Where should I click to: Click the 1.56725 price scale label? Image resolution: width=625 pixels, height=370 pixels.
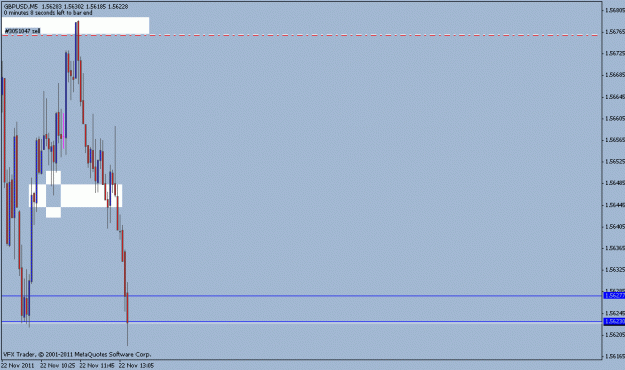click(615, 53)
